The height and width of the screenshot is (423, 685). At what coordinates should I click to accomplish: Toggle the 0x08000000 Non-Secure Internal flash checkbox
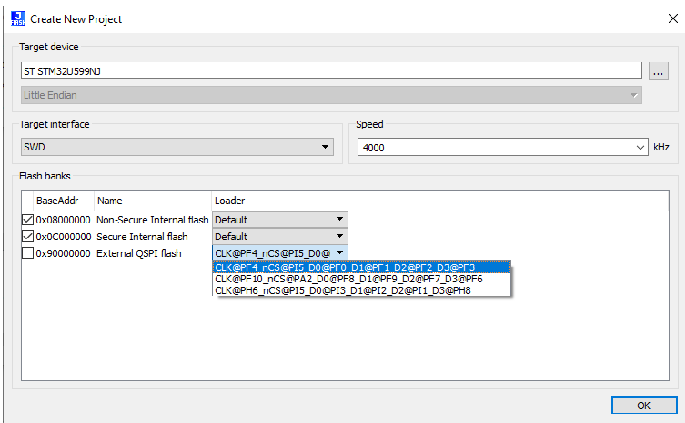click(28, 219)
